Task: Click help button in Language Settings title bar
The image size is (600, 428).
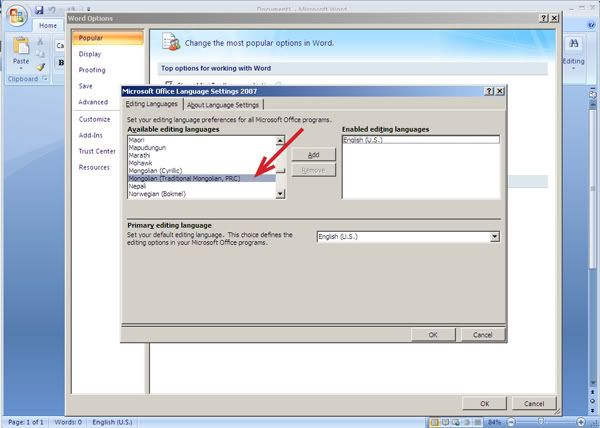Action: tap(488, 91)
